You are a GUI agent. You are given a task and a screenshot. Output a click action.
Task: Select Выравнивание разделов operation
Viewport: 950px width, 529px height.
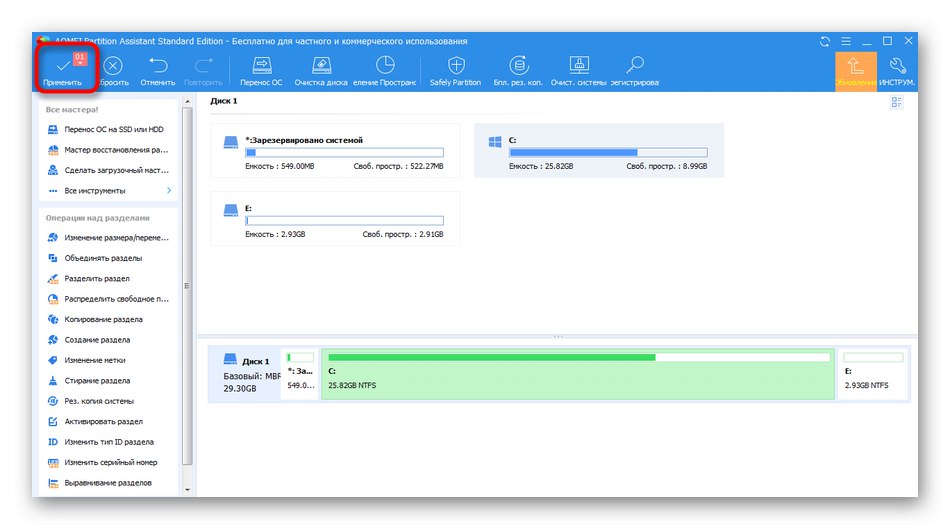coord(99,483)
